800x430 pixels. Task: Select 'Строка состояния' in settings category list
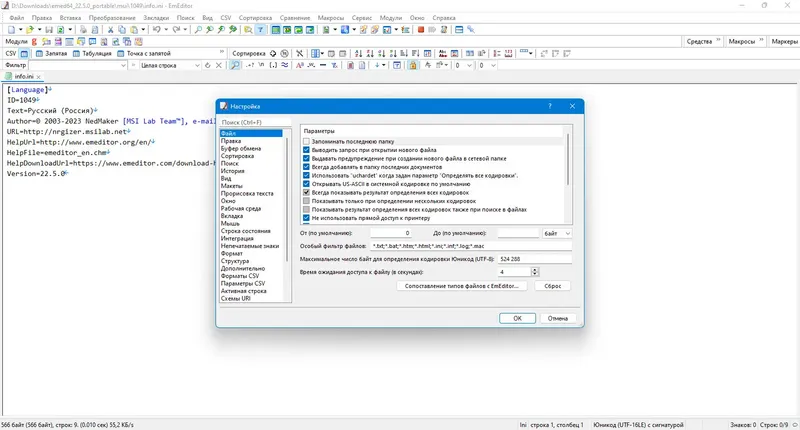tap(245, 231)
